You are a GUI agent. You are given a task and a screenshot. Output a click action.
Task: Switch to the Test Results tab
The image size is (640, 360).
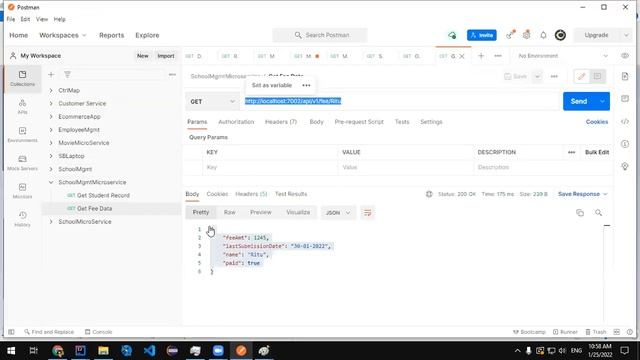coord(291,194)
